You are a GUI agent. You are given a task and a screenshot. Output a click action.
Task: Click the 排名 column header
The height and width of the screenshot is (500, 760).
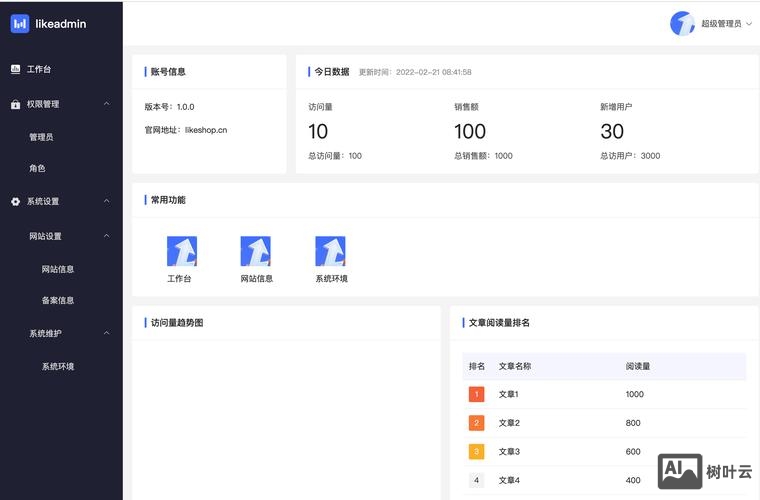476,366
